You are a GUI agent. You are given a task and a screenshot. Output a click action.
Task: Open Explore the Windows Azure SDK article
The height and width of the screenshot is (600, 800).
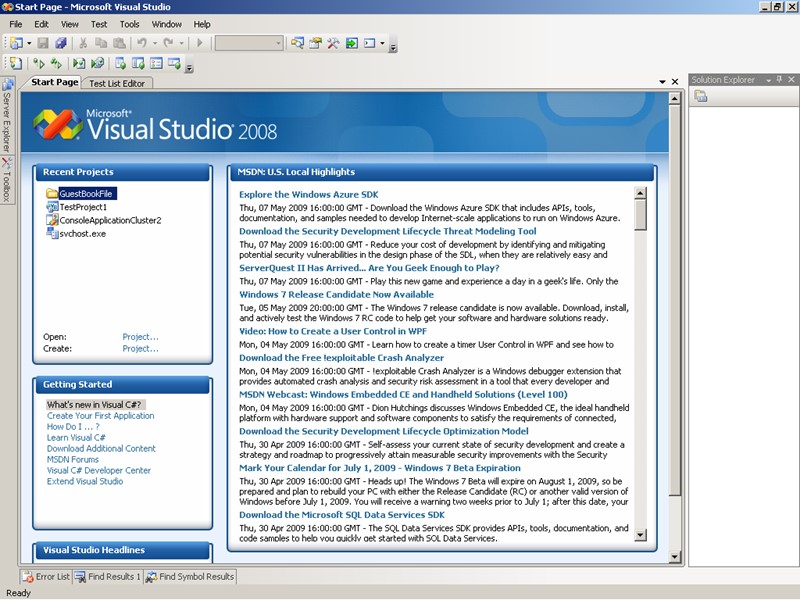coord(309,194)
